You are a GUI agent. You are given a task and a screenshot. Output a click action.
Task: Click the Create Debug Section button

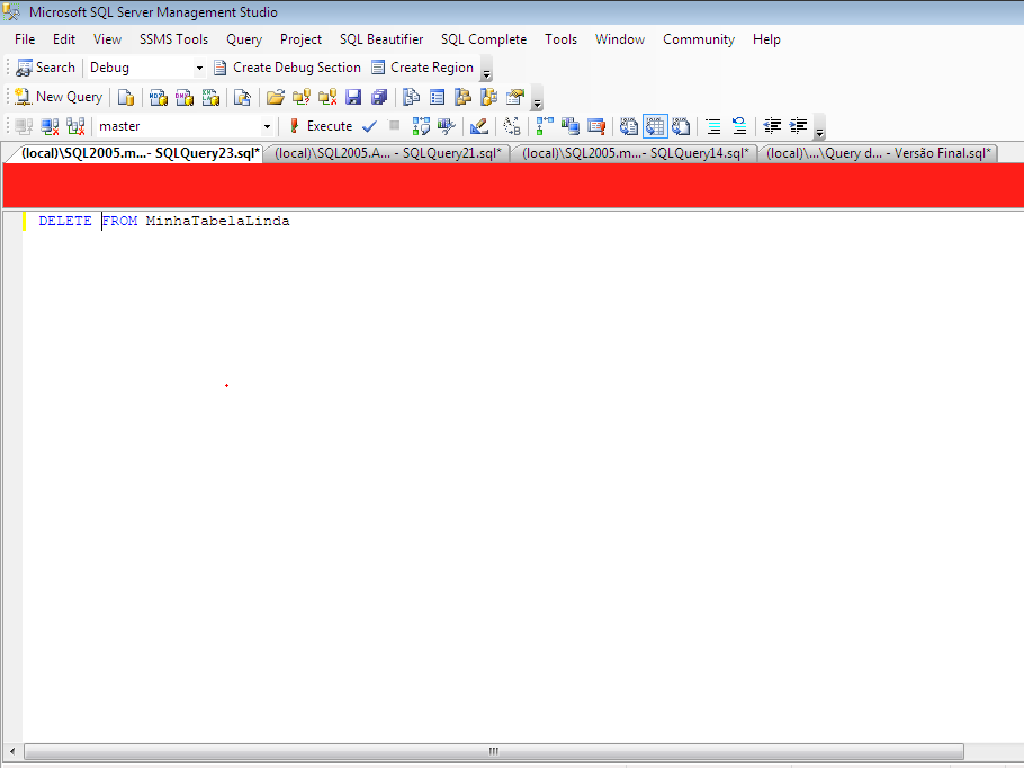[287, 67]
